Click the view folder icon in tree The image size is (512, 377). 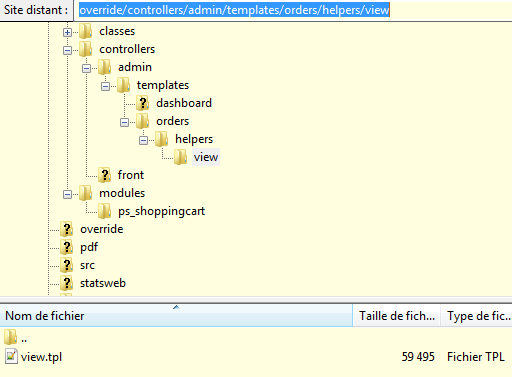click(x=181, y=157)
